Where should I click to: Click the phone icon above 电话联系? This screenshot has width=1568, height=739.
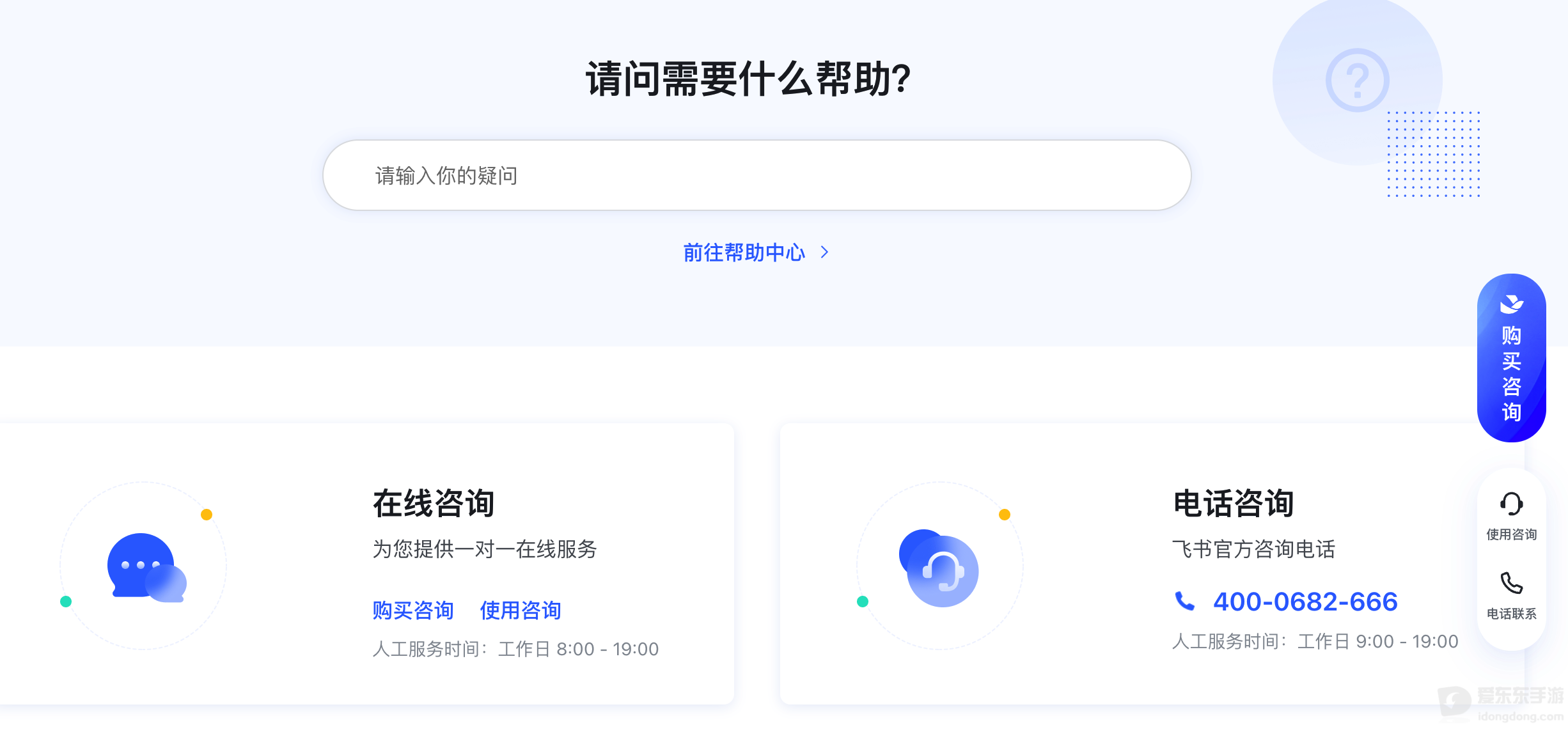[1512, 583]
